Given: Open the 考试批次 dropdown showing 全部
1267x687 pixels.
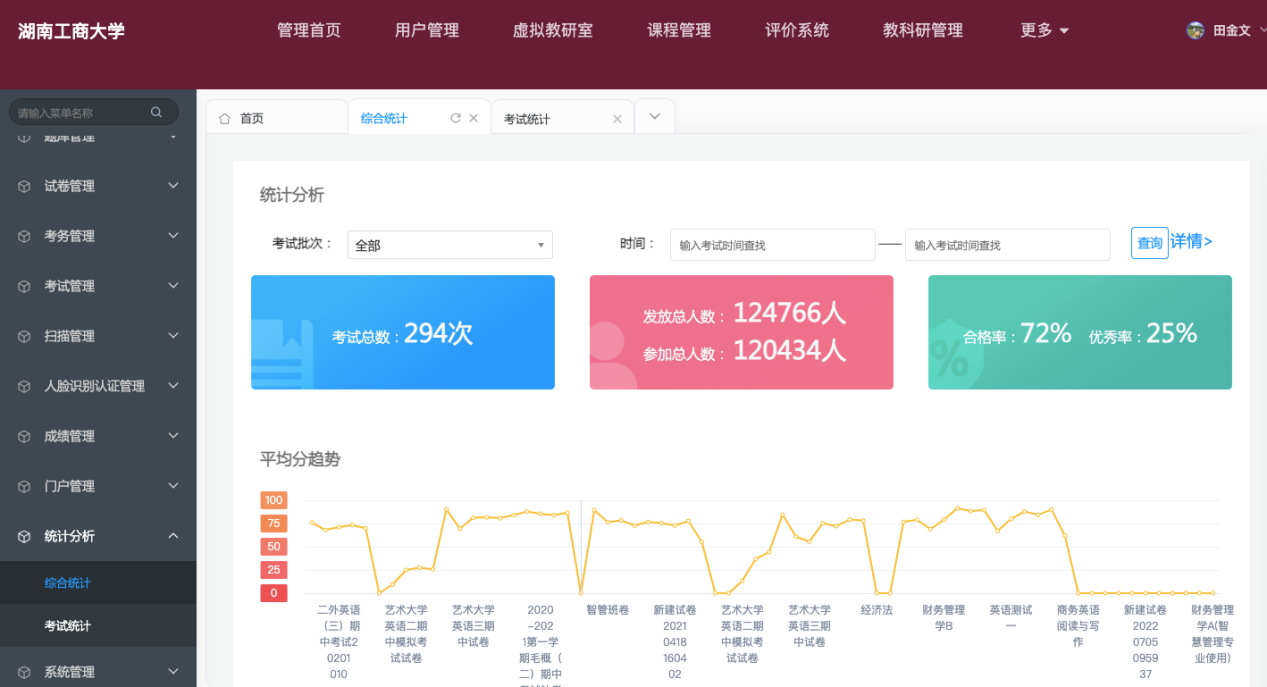Looking at the screenshot, I should (x=450, y=245).
